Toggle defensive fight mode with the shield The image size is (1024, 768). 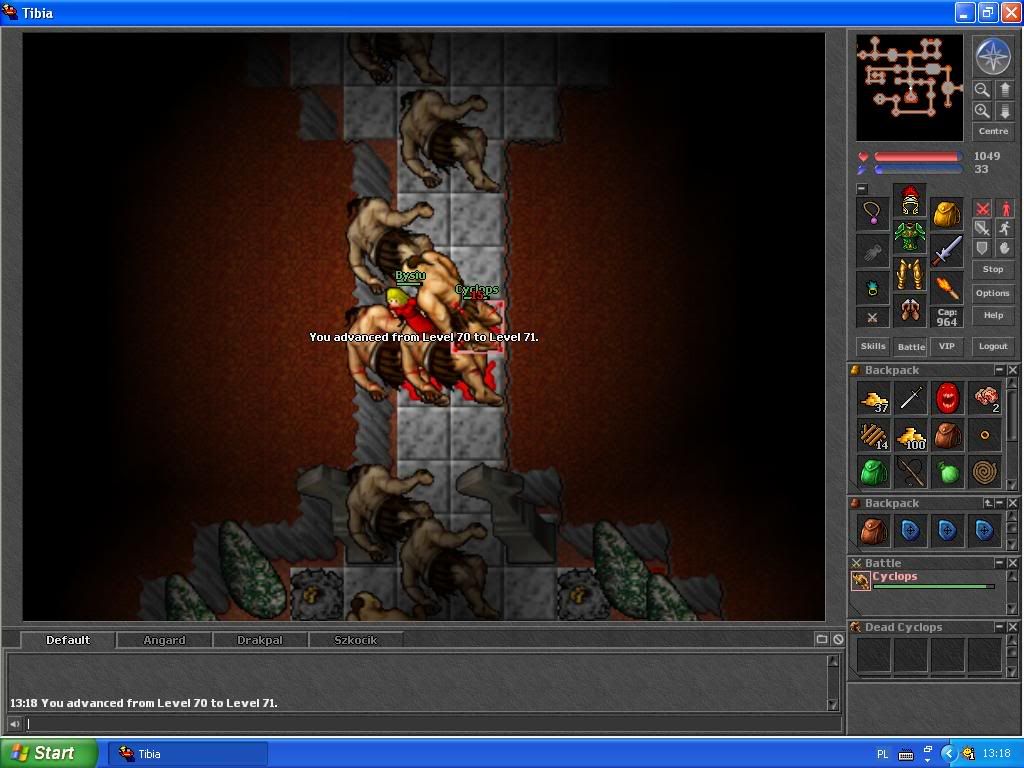[982, 248]
